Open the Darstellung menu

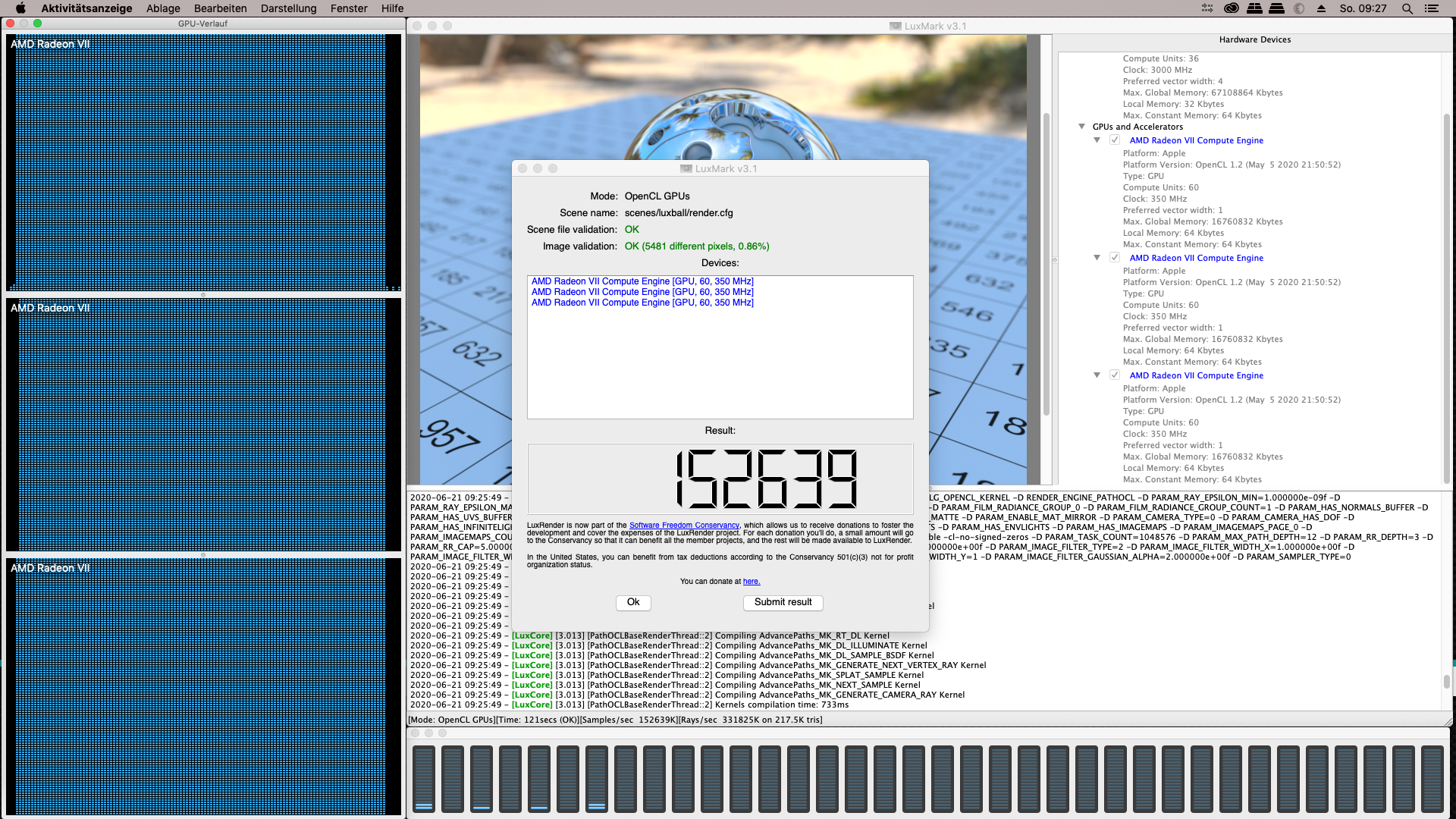coord(288,8)
